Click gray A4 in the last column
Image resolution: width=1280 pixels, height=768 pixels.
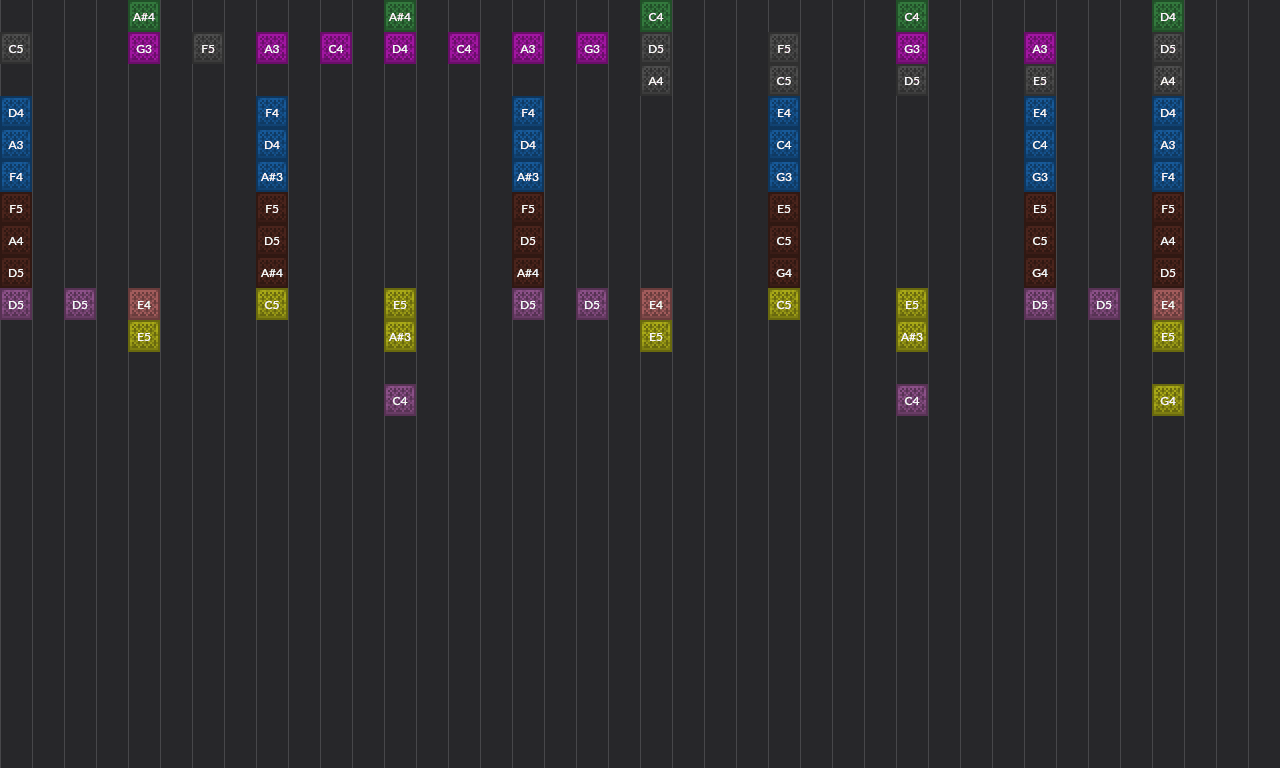tap(1168, 80)
